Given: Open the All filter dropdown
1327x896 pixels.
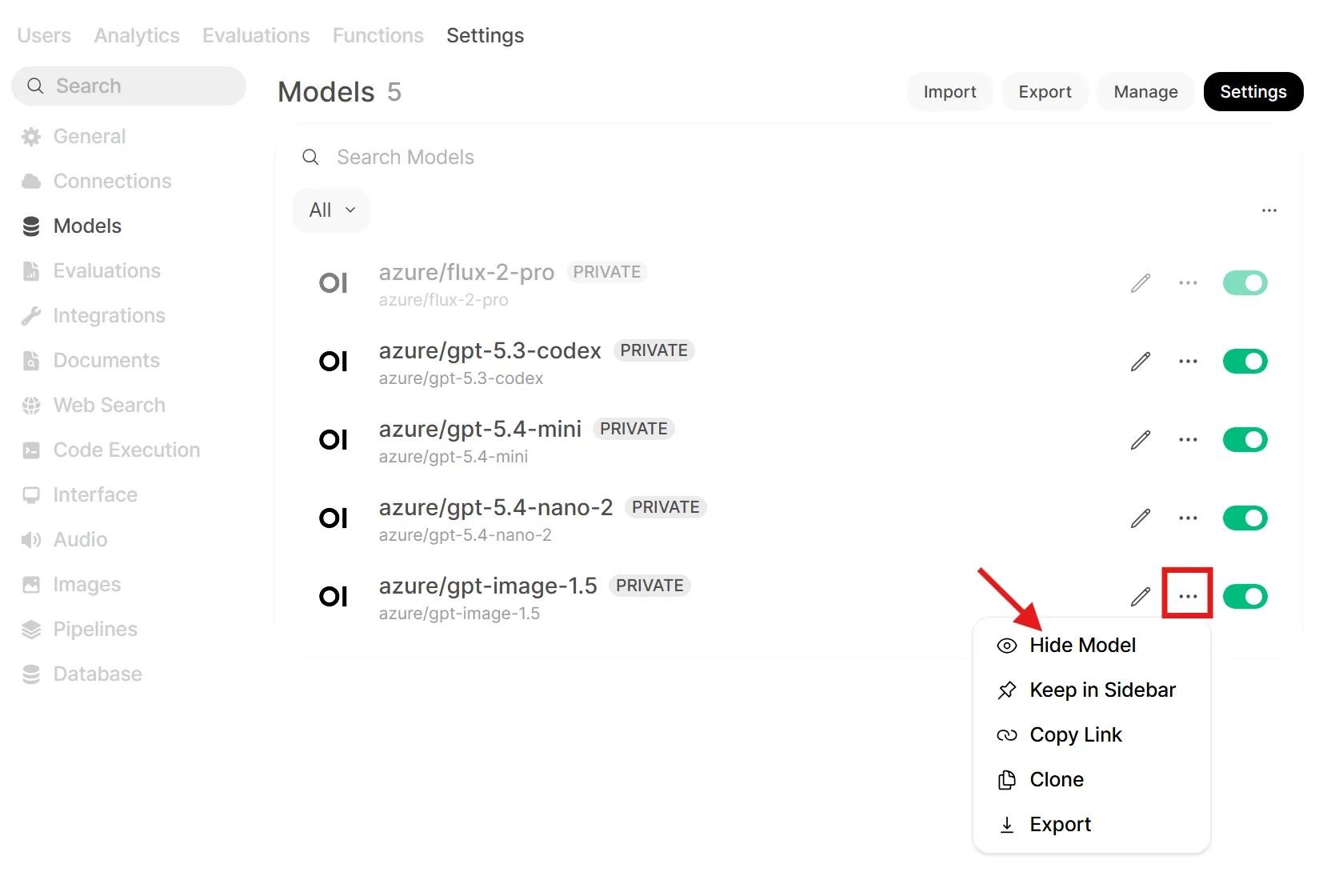Looking at the screenshot, I should (x=330, y=210).
